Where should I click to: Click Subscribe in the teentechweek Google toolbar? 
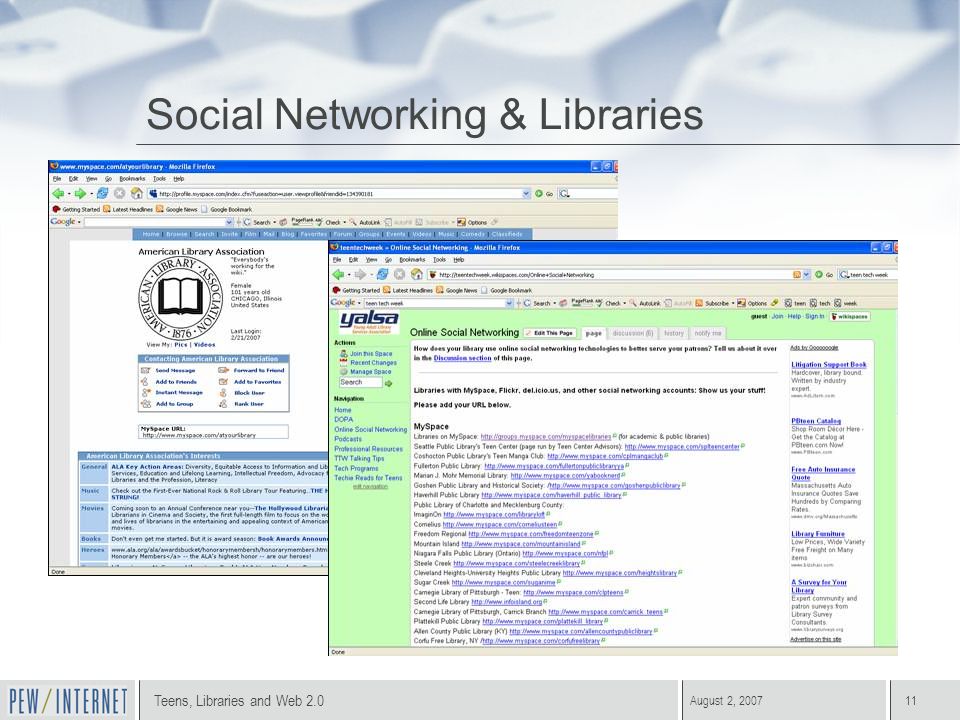click(712, 303)
